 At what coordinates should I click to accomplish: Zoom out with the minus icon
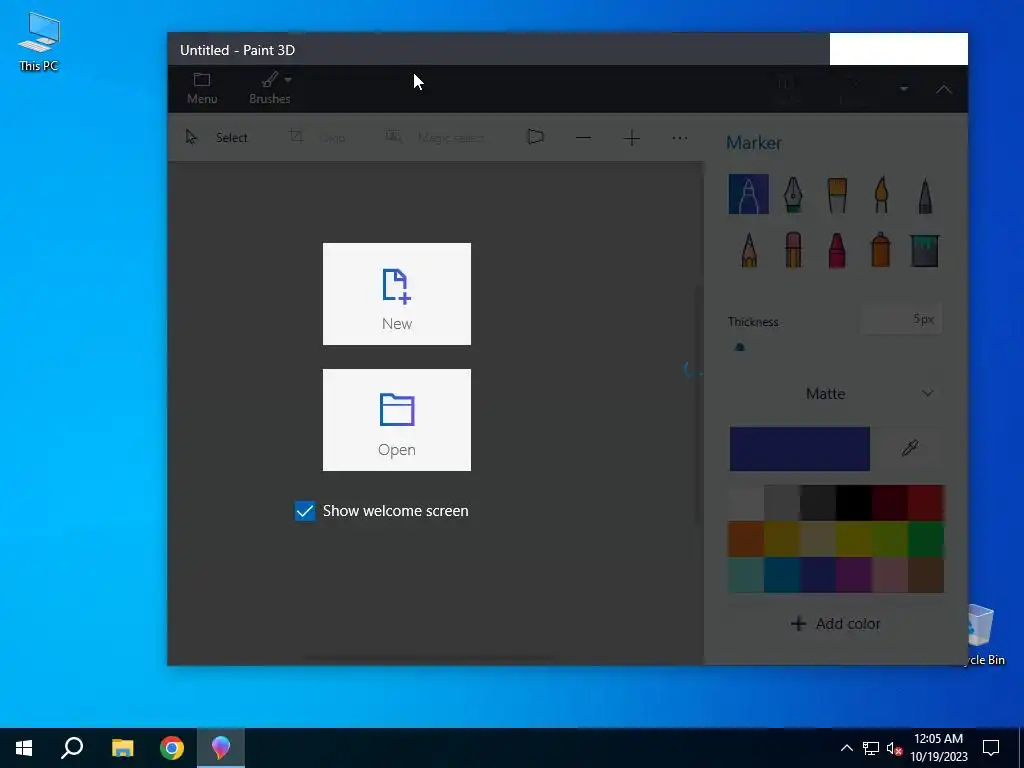[584, 138]
